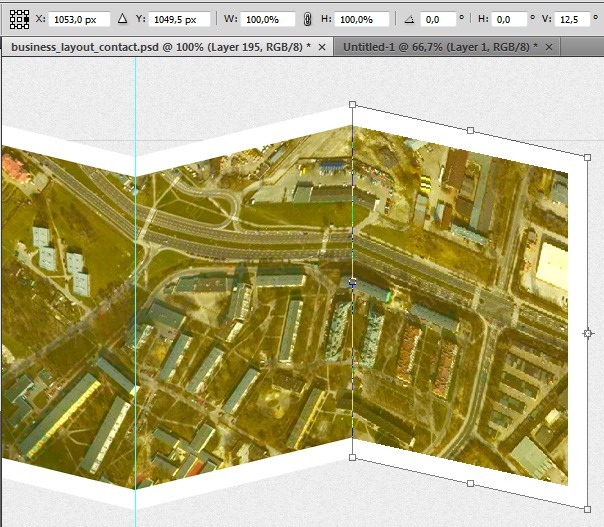This screenshot has width=604, height=527.
Task: Click the top-left transform corner handle
Action: click(352, 104)
